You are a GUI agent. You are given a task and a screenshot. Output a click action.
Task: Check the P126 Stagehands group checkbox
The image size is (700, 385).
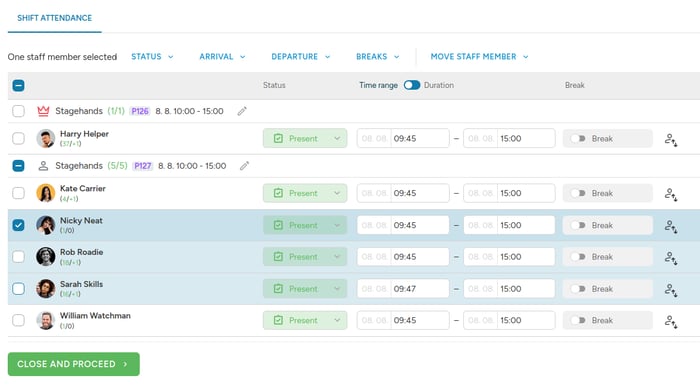click(18, 111)
